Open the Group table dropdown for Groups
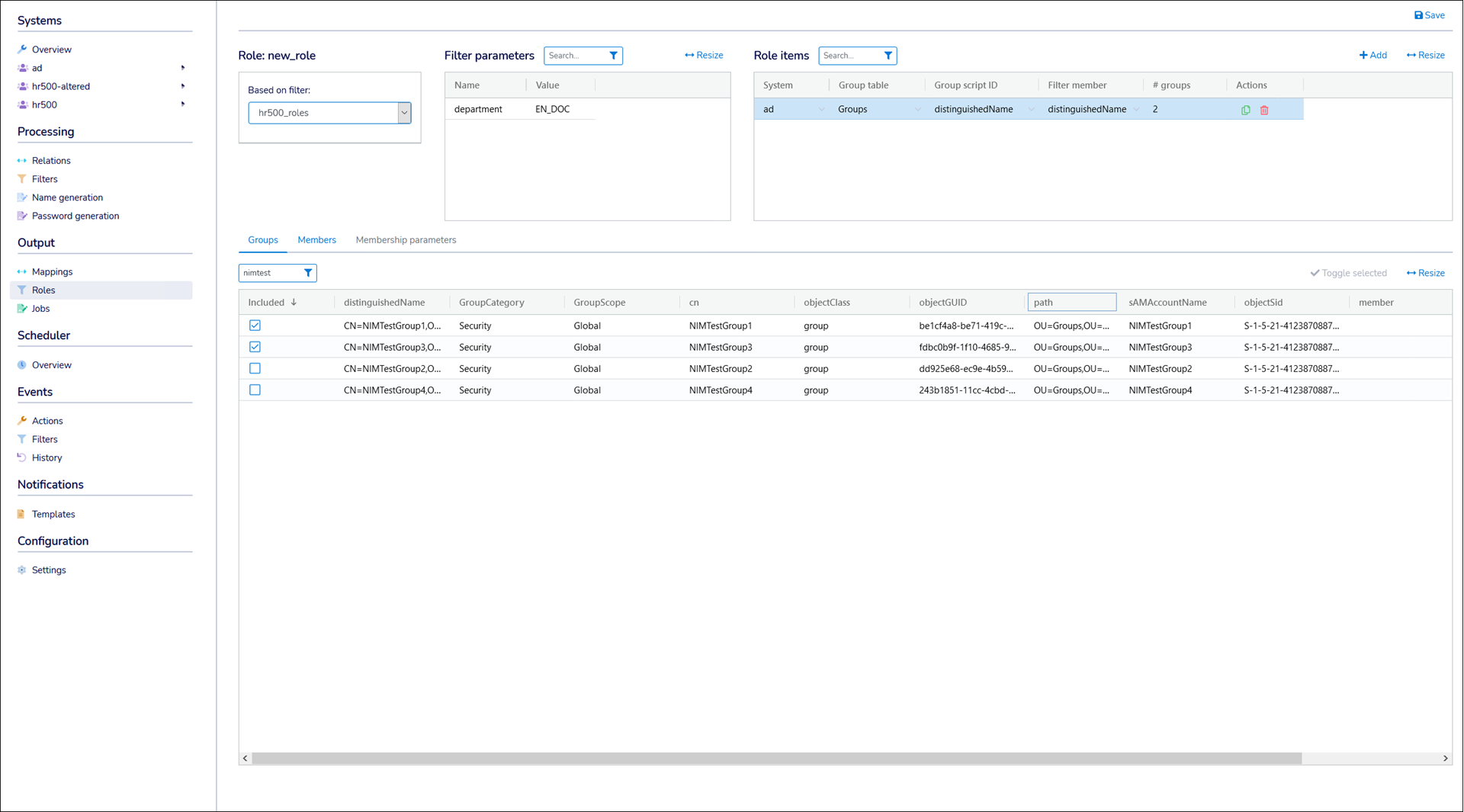 pos(917,110)
